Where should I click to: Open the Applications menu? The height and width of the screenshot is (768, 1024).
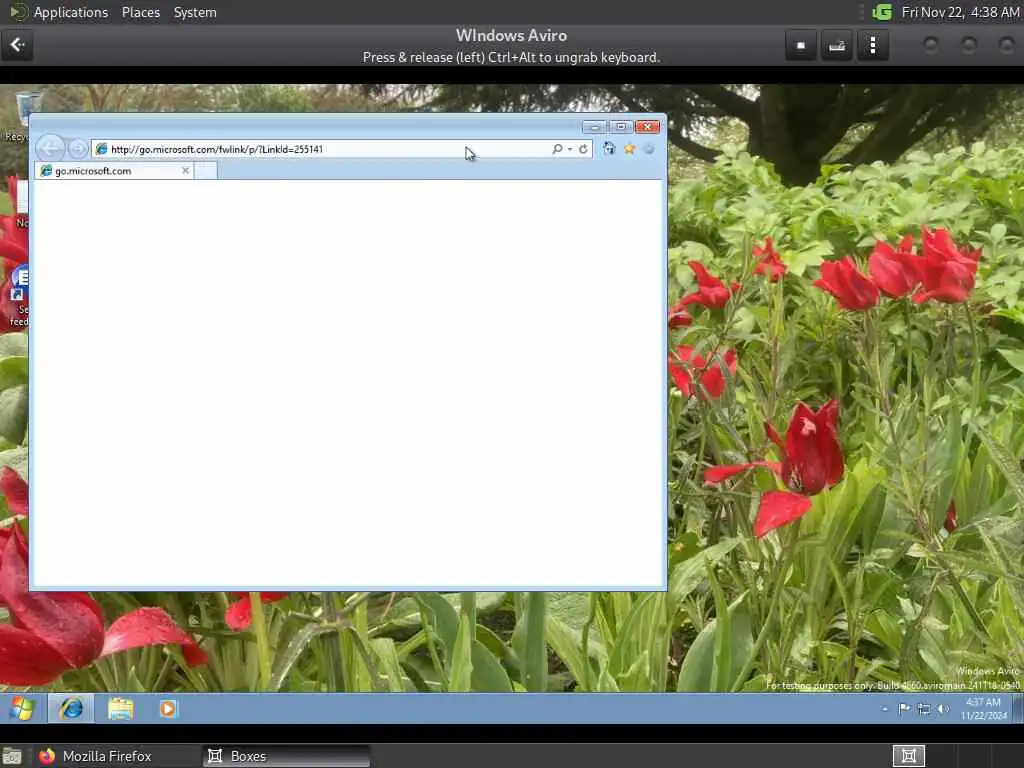click(71, 12)
